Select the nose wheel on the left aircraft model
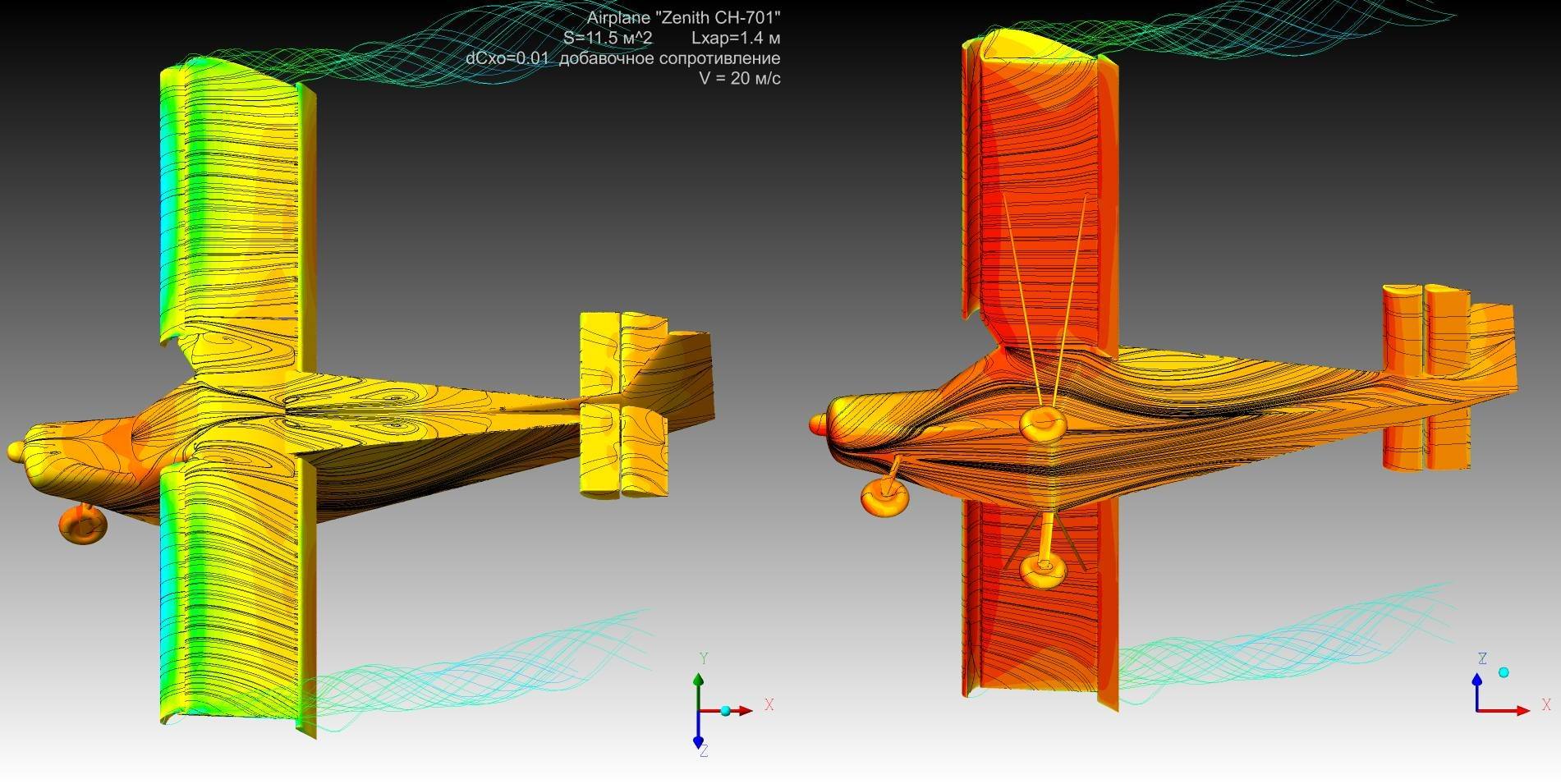This screenshot has height=784, width=1561. (82, 524)
